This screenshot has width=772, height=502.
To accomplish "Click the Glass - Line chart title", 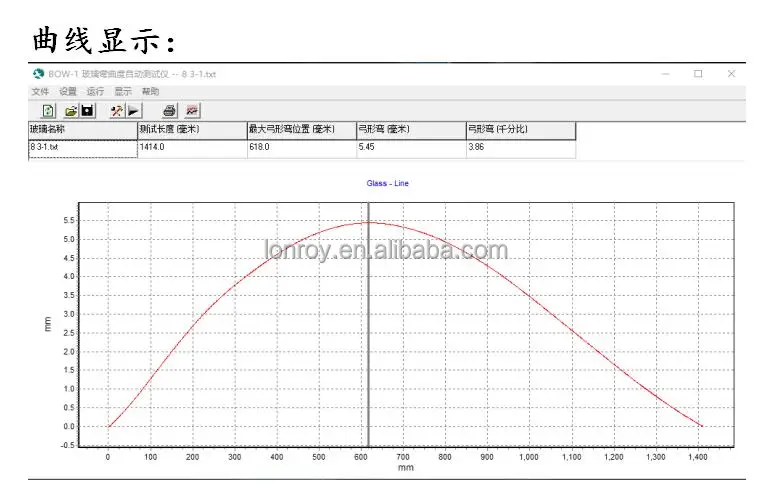I will (387, 183).
